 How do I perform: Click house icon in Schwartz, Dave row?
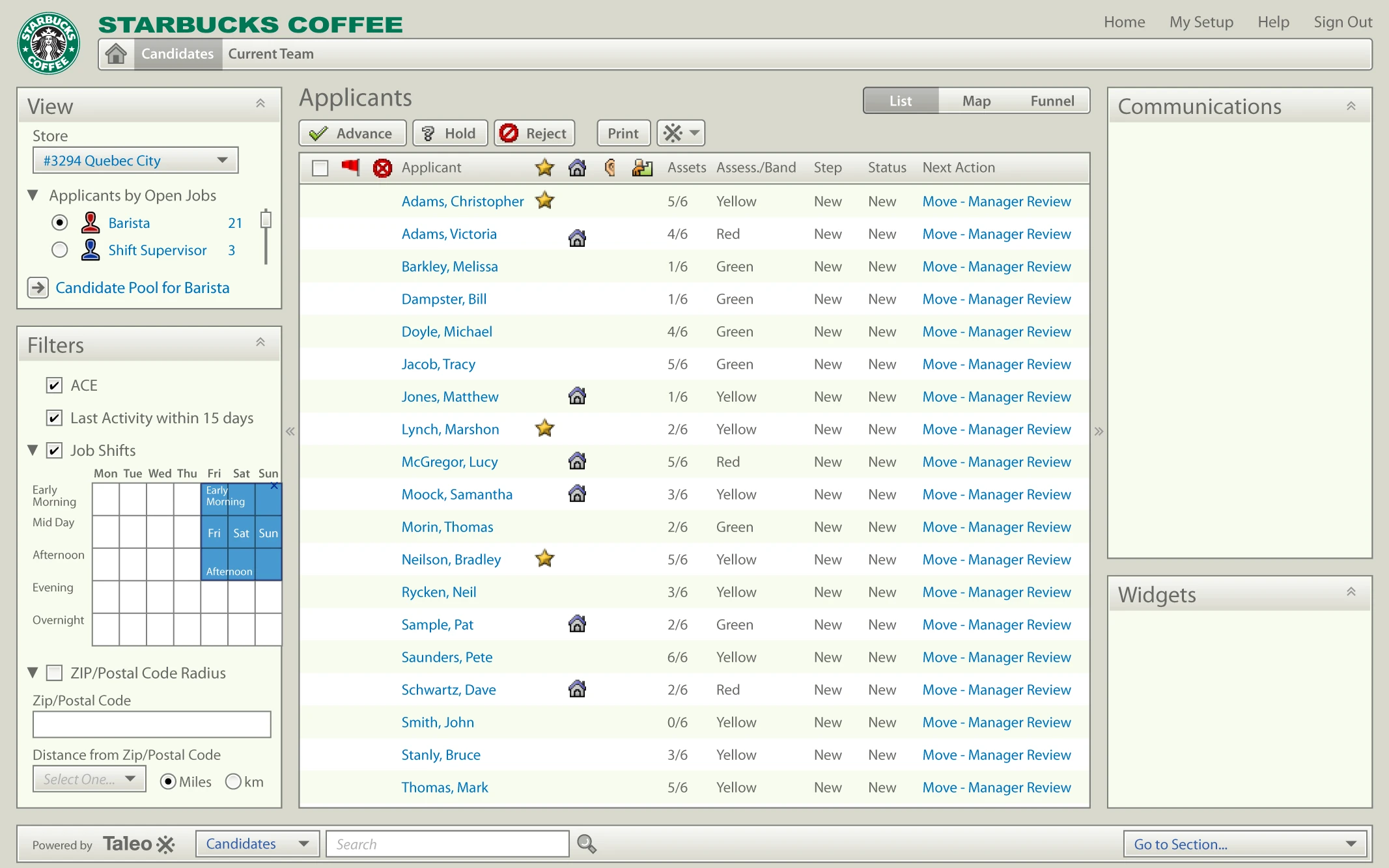577,689
